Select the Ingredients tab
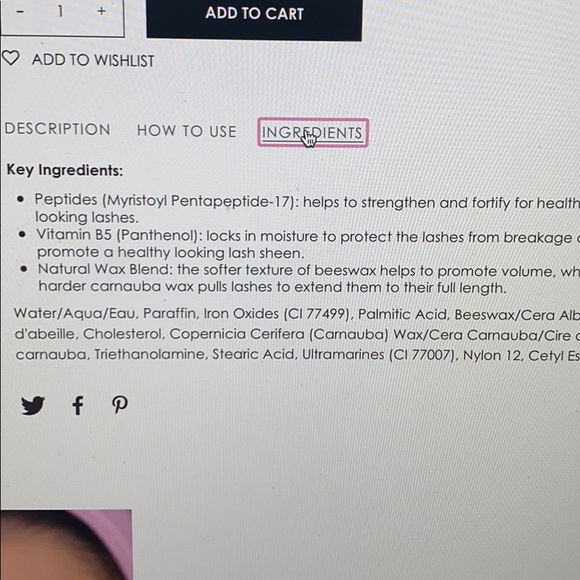The width and height of the screenshot is (580, 580). click(313, 133)
